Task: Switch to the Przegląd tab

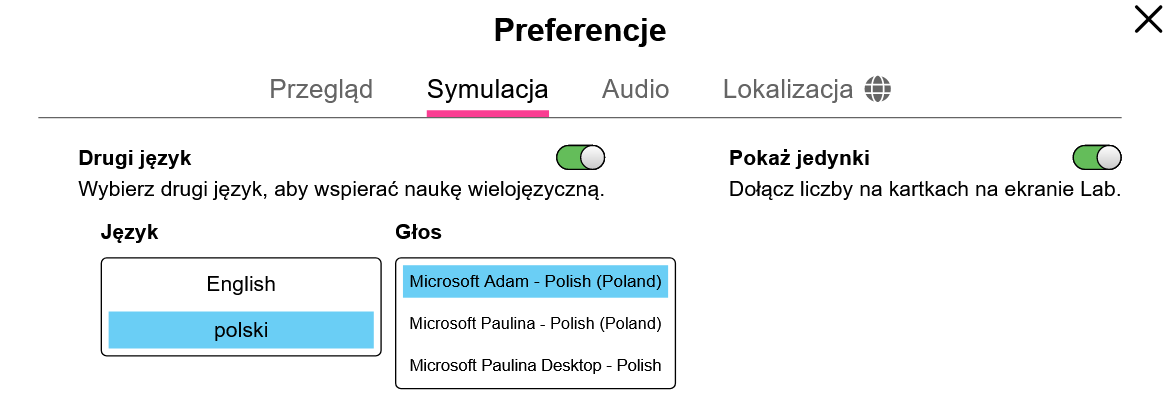Action: [321, 90]
